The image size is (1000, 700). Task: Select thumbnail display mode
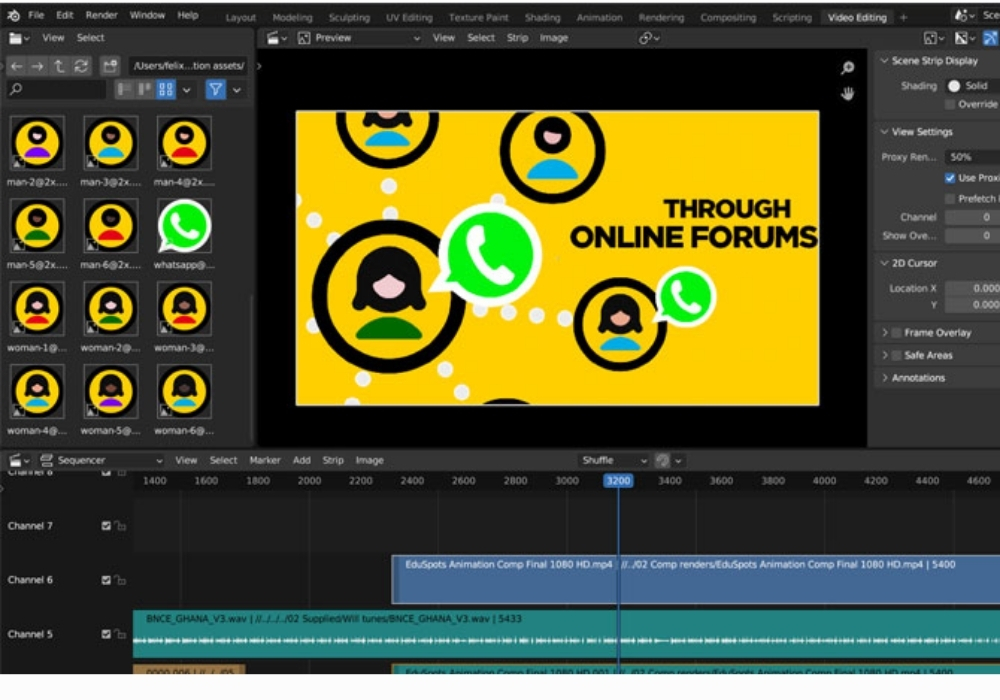tap(166, 90)
